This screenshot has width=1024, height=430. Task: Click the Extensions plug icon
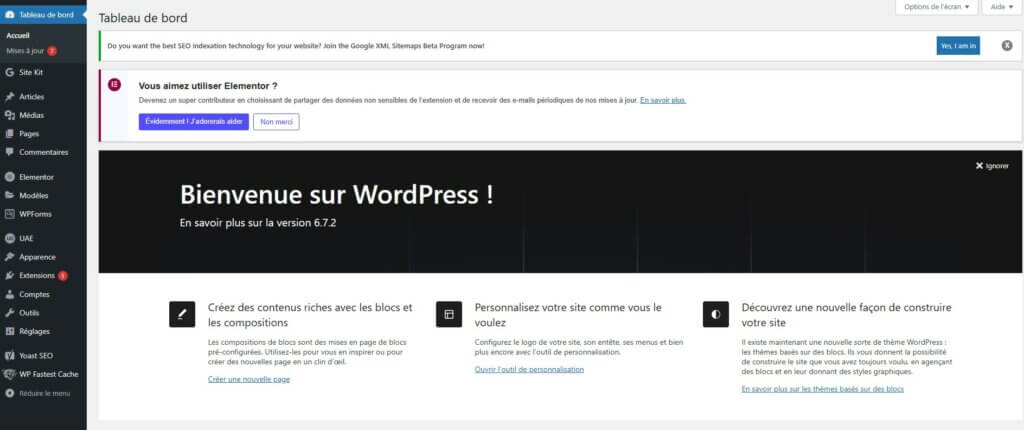click(x=9, y=276)
